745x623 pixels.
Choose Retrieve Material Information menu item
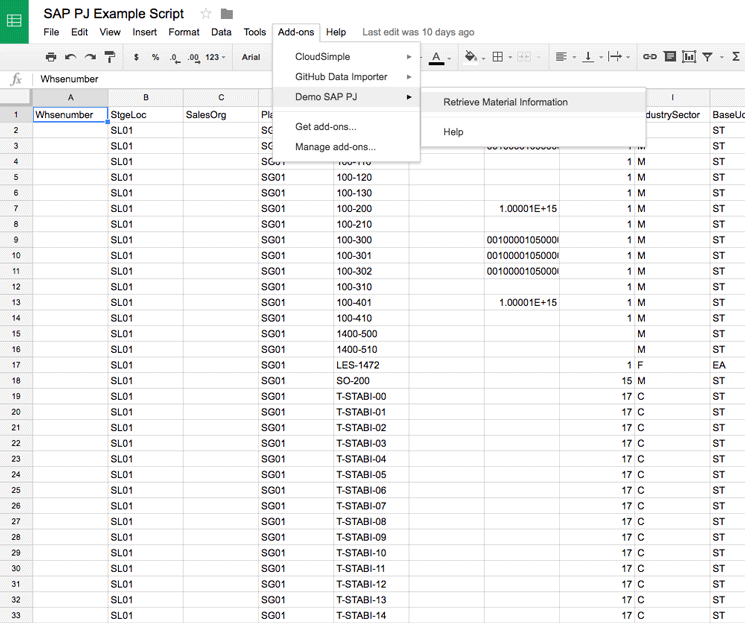click(505, 102)
